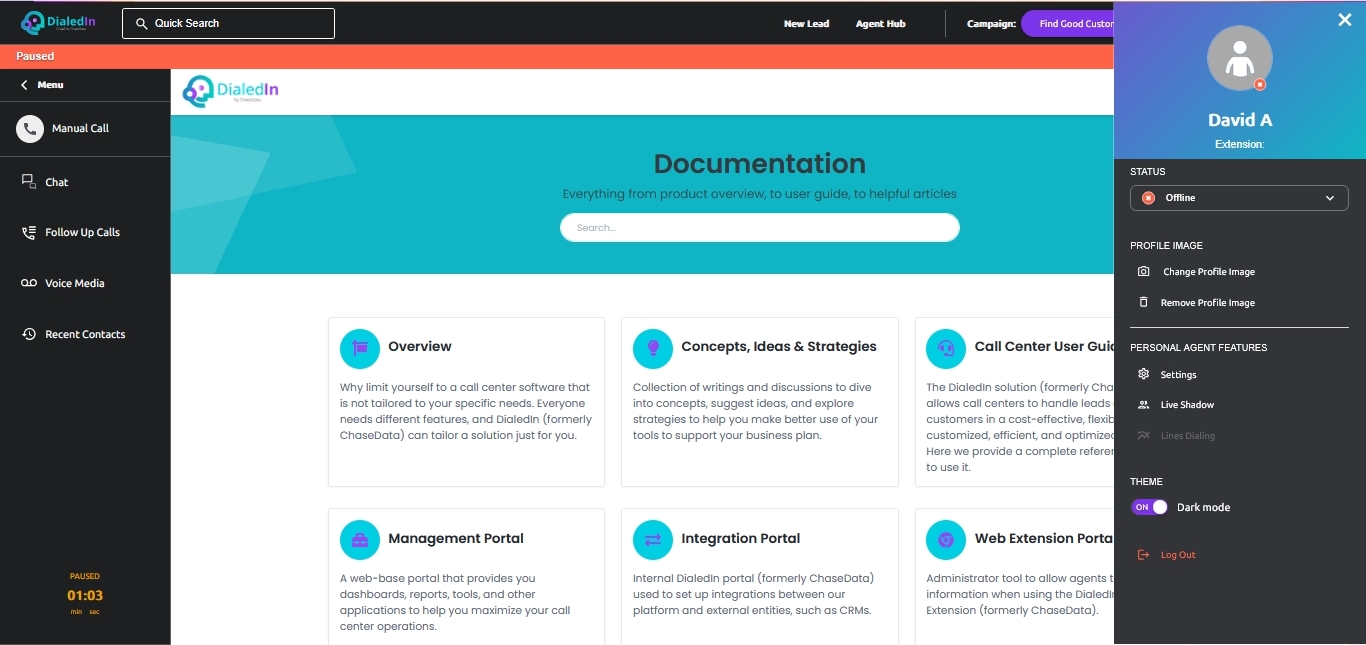Click the Manual Call phone icon
This screenshot has width=1366, height=645.
pos(30,128)
